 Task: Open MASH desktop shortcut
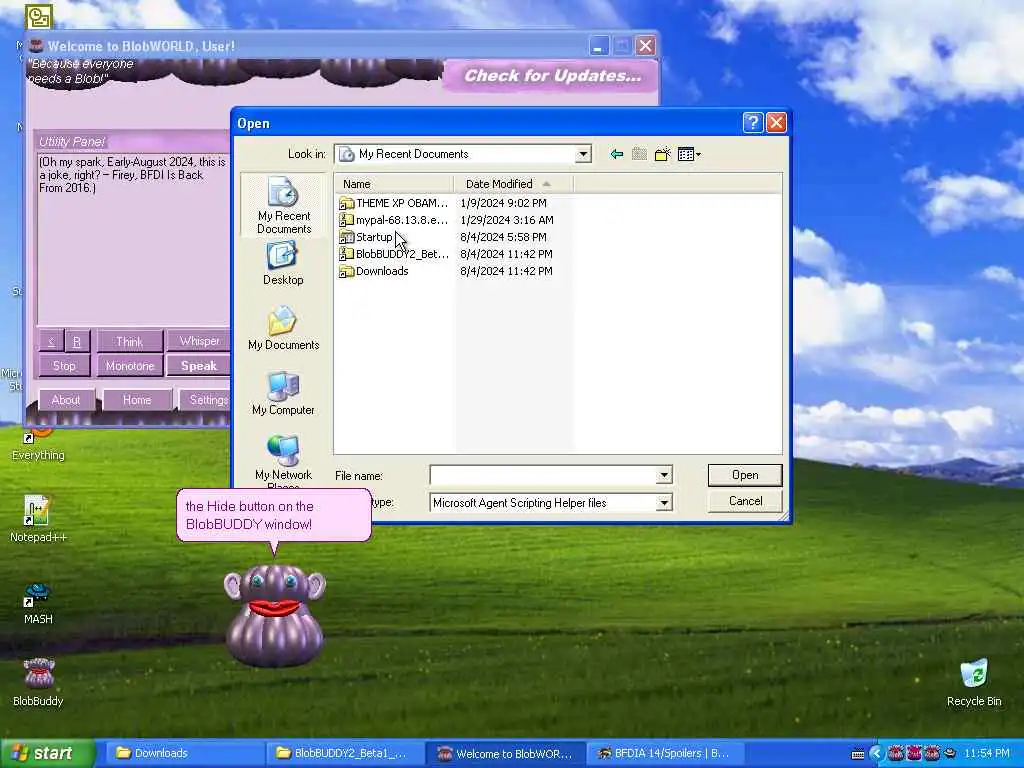(x=38, y=603)
